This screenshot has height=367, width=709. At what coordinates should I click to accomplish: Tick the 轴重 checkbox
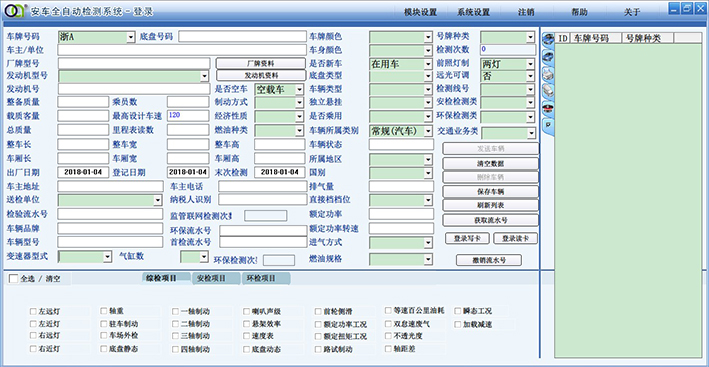pos(104,311)
